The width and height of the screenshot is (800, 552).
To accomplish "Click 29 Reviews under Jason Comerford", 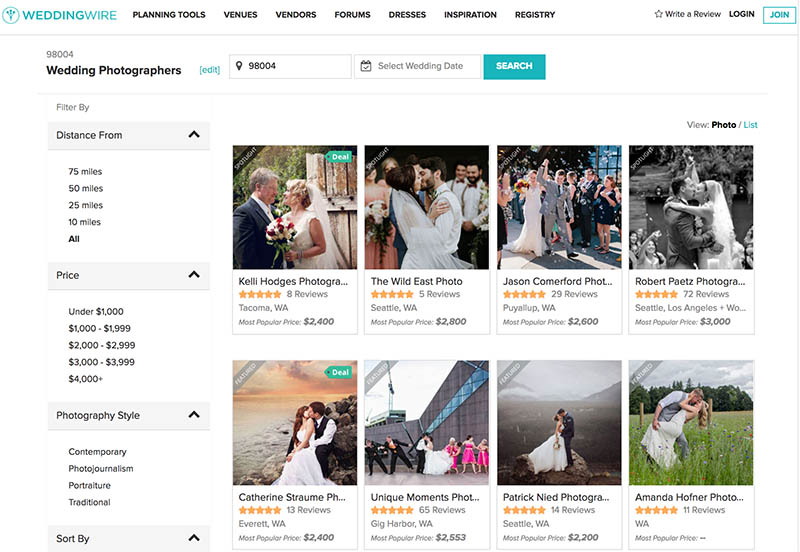I will point(574,294).
